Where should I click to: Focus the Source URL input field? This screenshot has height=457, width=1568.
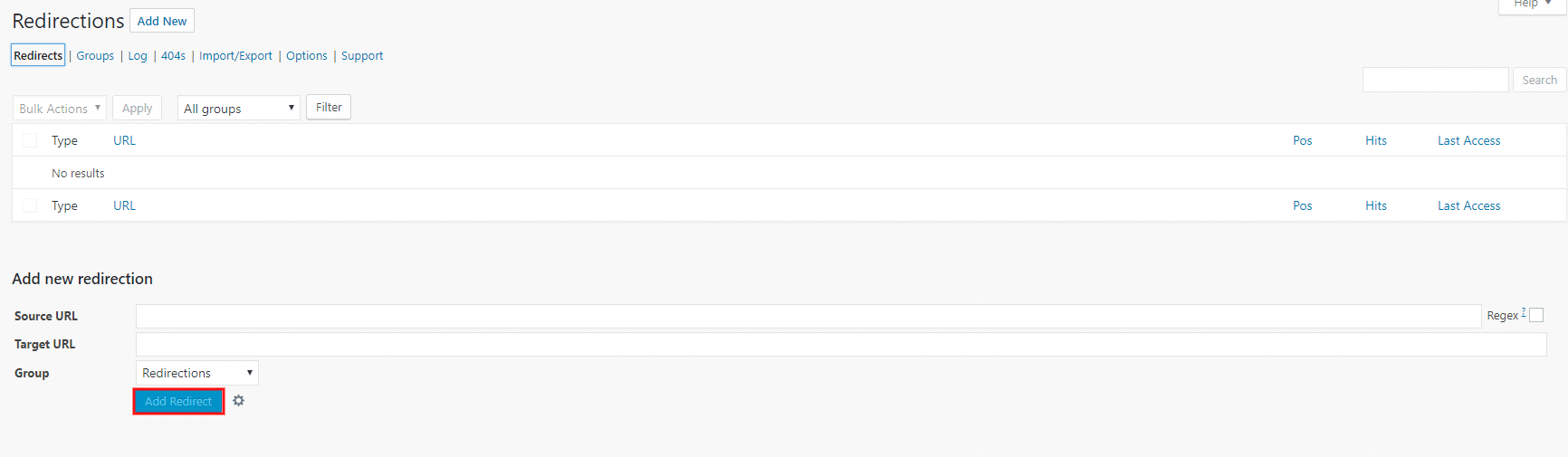click(x=808, y=316)
